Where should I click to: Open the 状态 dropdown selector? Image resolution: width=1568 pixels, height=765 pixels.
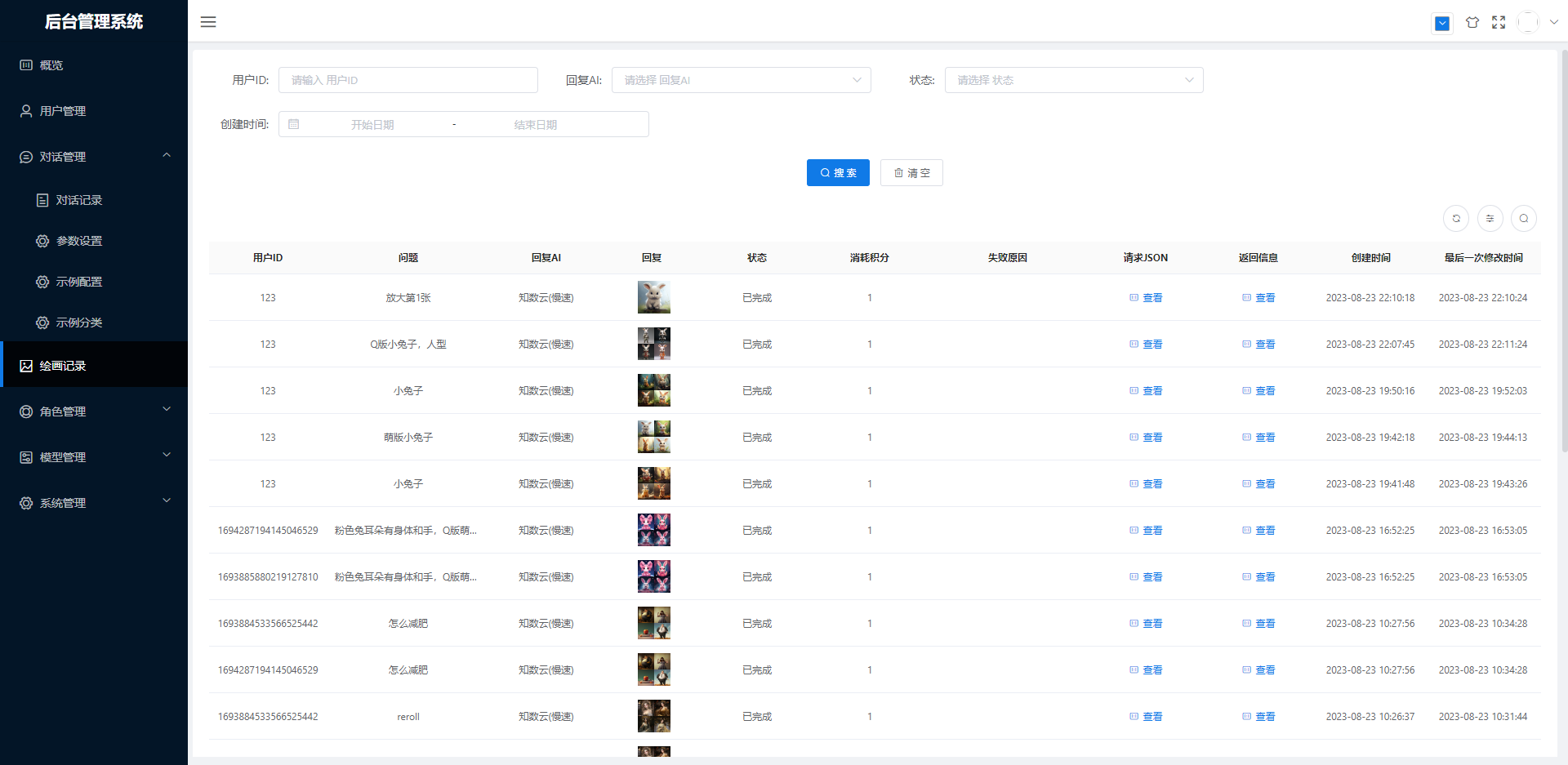coord(1073,80)
